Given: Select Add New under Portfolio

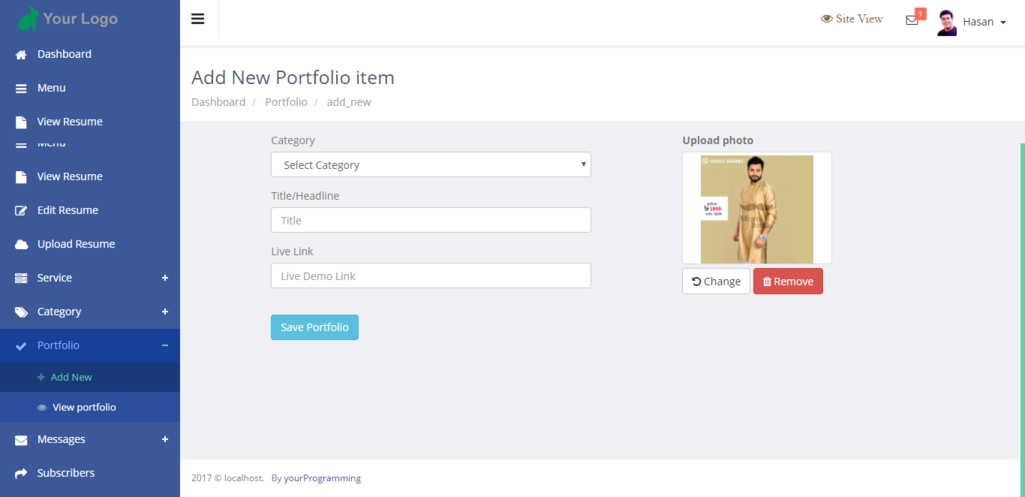Looking at the screenshot, I should 71,377.
